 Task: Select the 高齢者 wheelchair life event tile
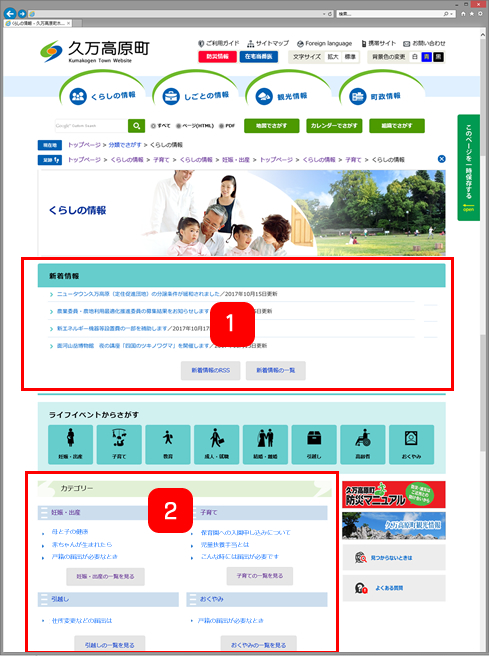(x=363, y=444)
